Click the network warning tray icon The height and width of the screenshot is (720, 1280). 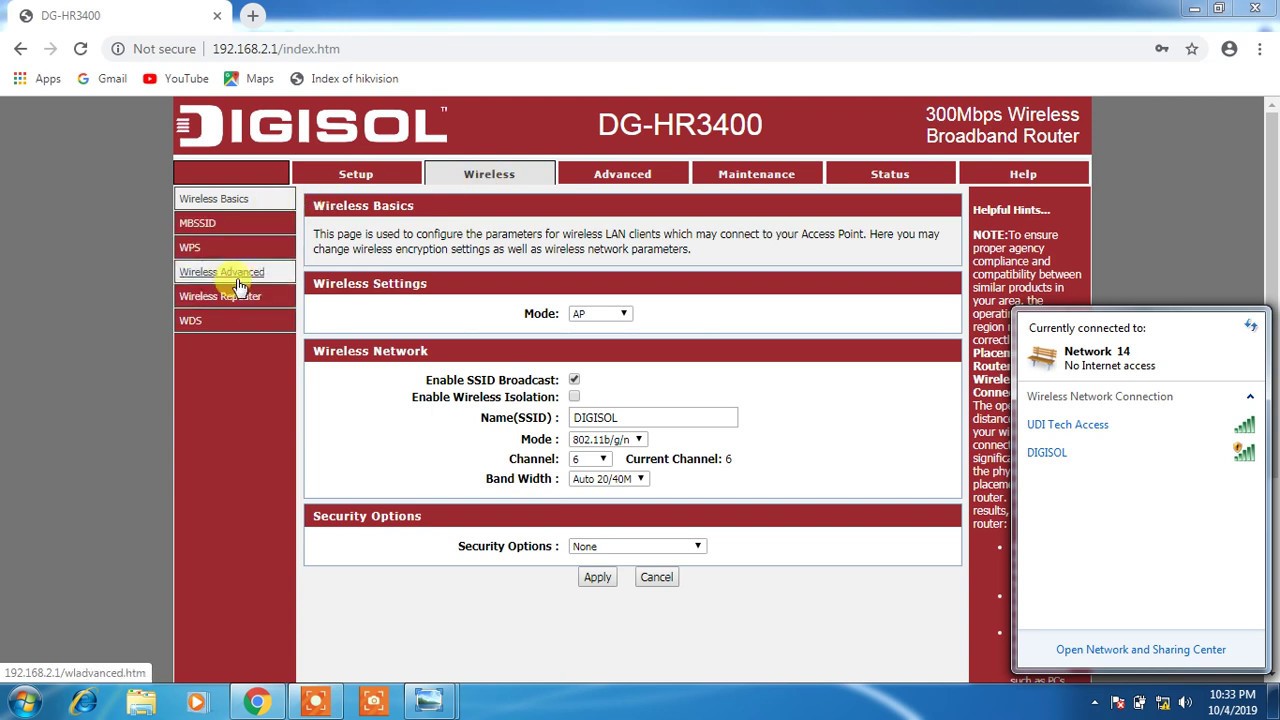[1163, 702]
